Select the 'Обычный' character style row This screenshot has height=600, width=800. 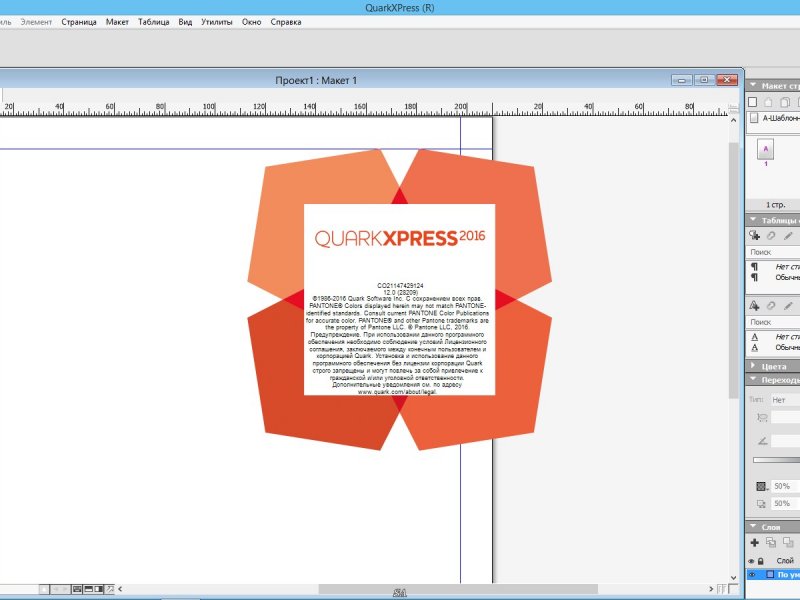[x=773, y=347]
